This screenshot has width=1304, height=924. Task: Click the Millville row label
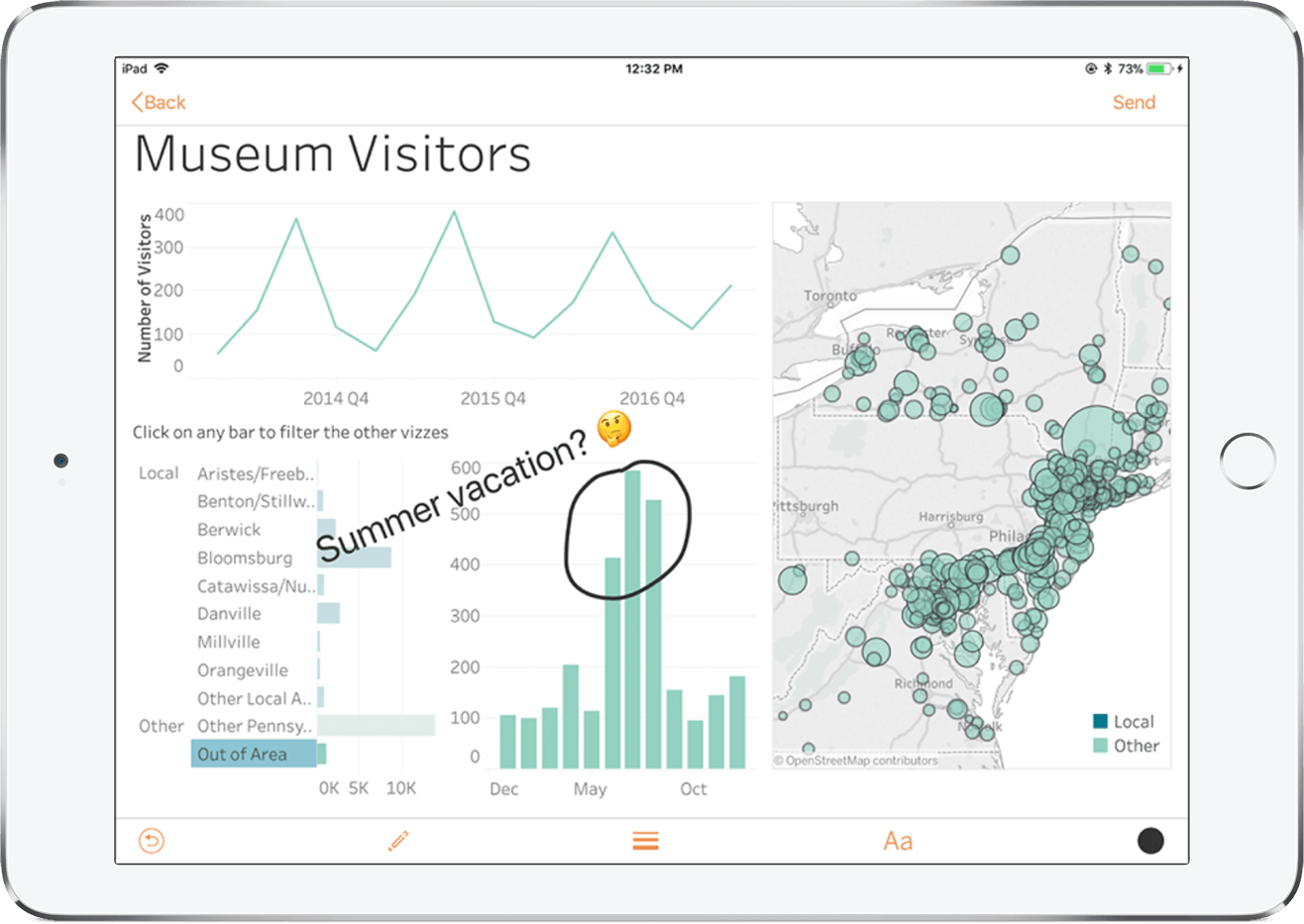229,642
